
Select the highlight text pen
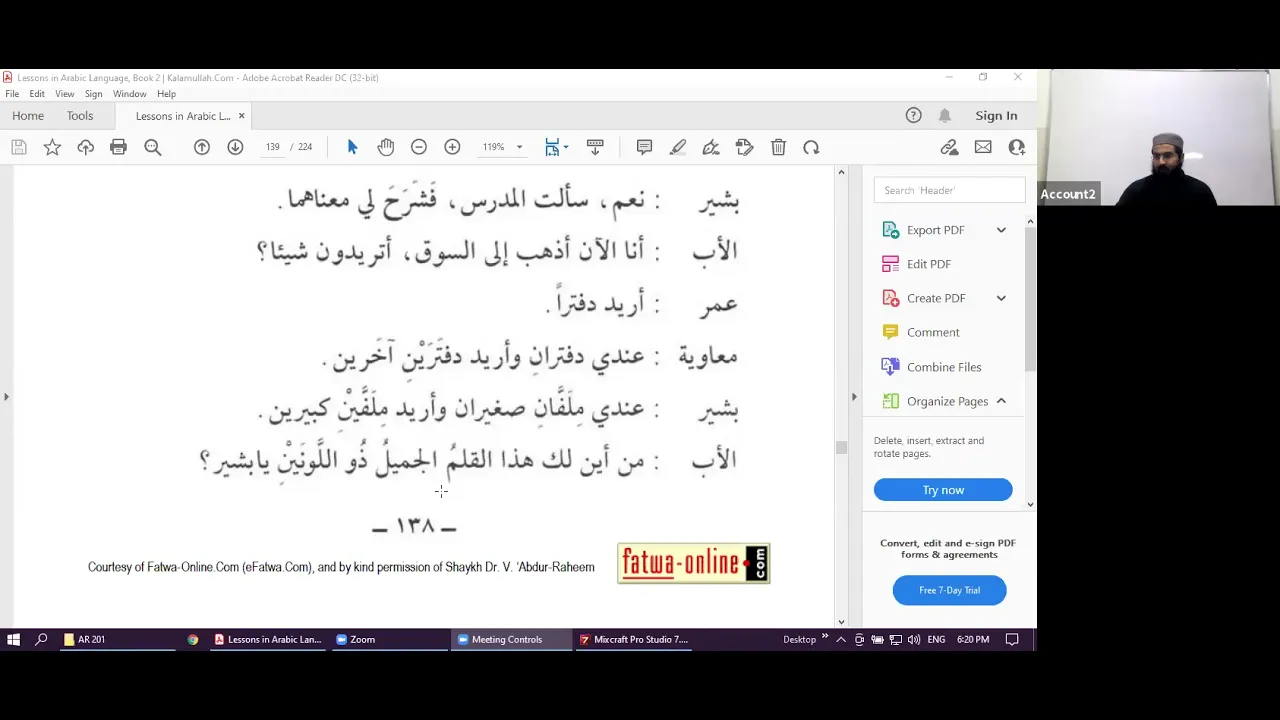[678, 147]
